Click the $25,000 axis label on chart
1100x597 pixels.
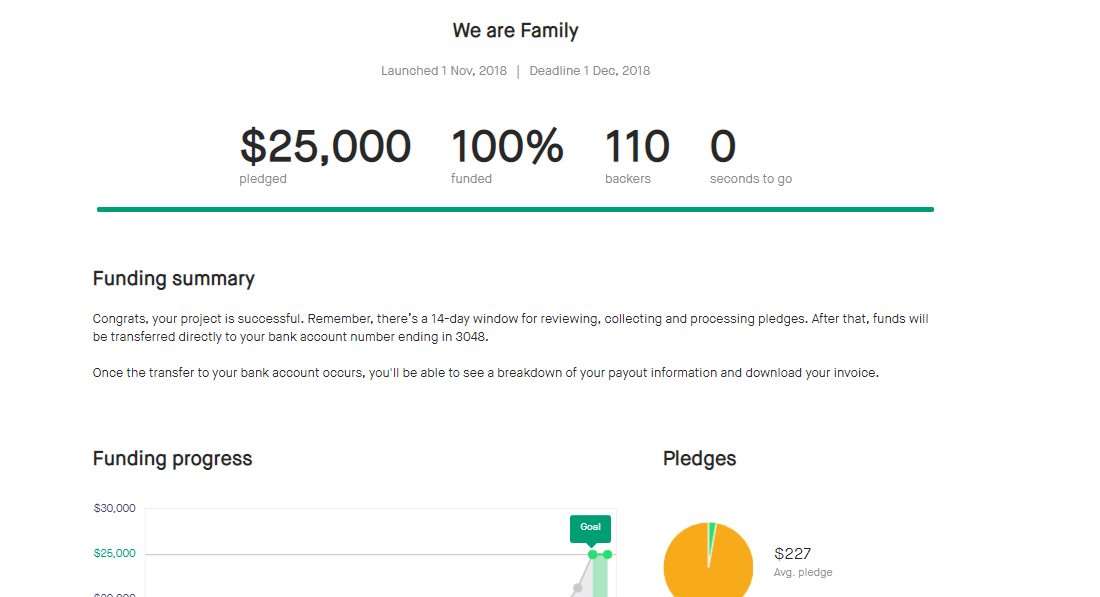pos(114,554)
